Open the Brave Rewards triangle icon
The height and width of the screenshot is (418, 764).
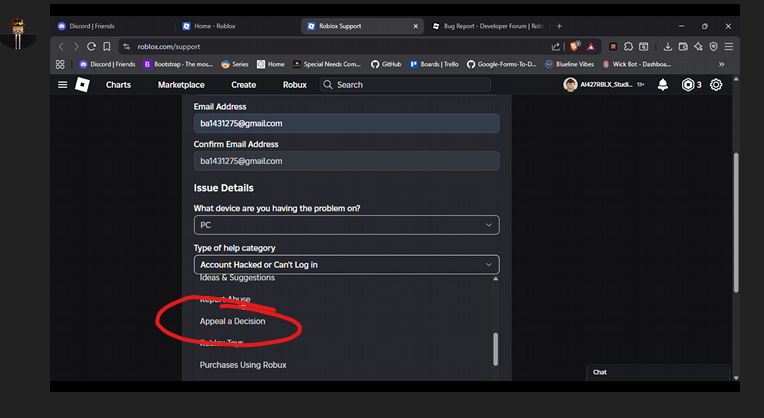591,47
